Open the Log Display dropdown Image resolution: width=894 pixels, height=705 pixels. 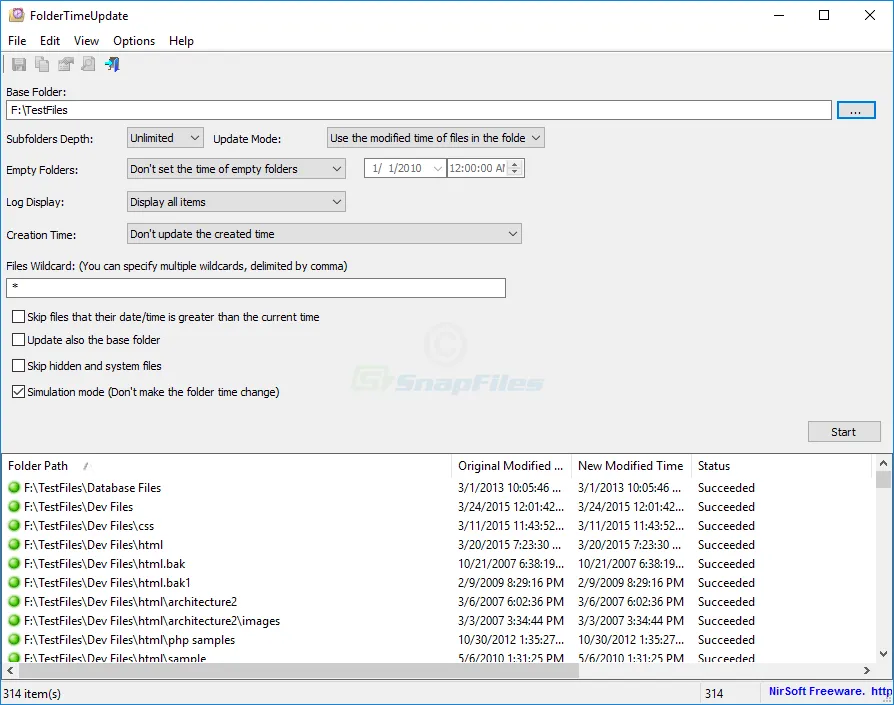tap(236, 202)
